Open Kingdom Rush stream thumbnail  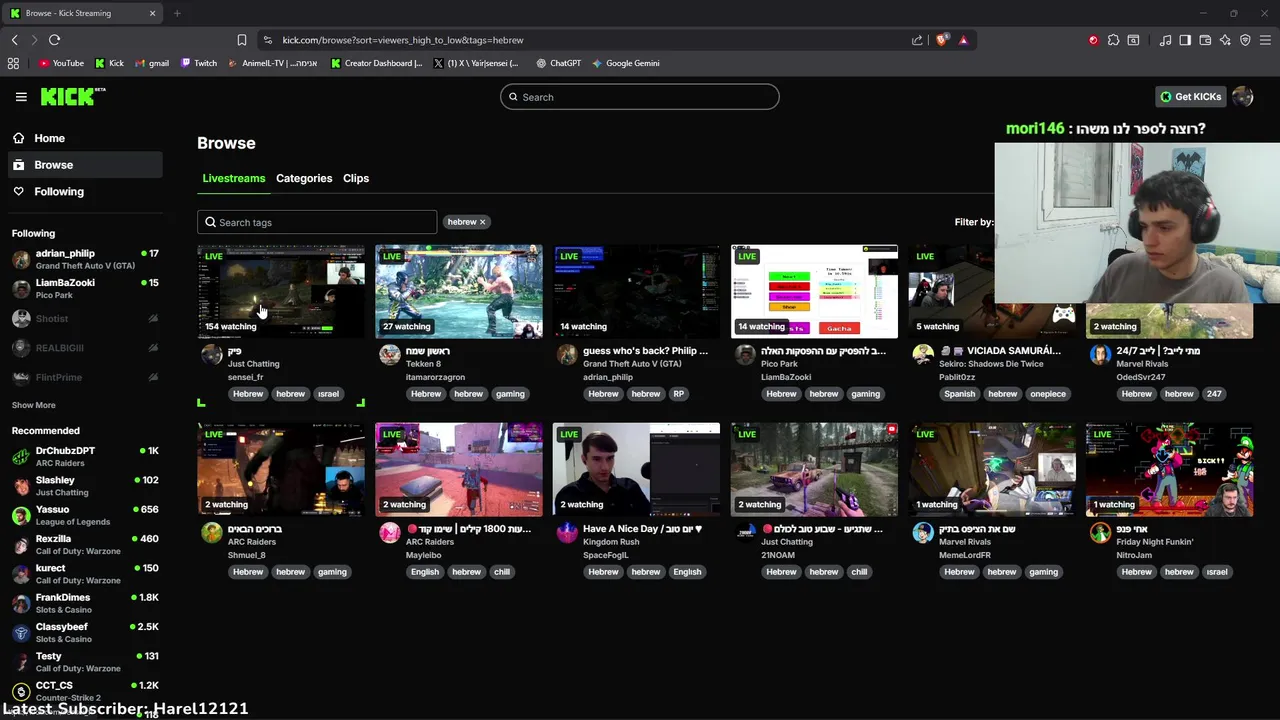click(x=636, y=469)
